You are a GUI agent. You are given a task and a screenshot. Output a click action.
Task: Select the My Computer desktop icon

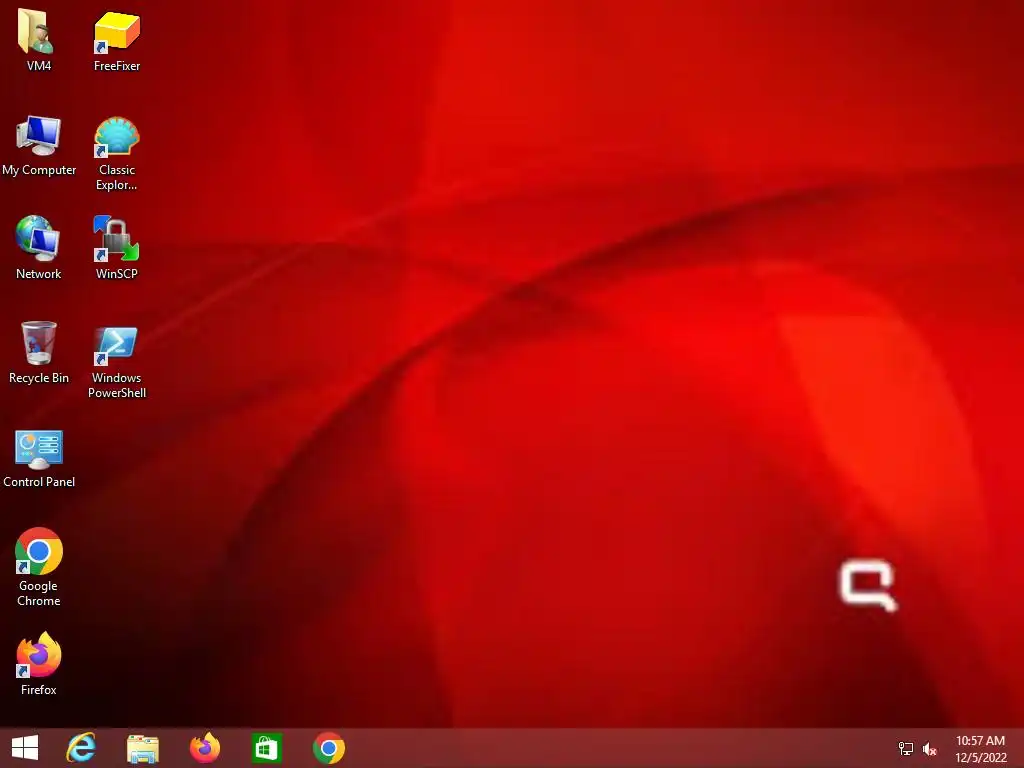(39, 136)
